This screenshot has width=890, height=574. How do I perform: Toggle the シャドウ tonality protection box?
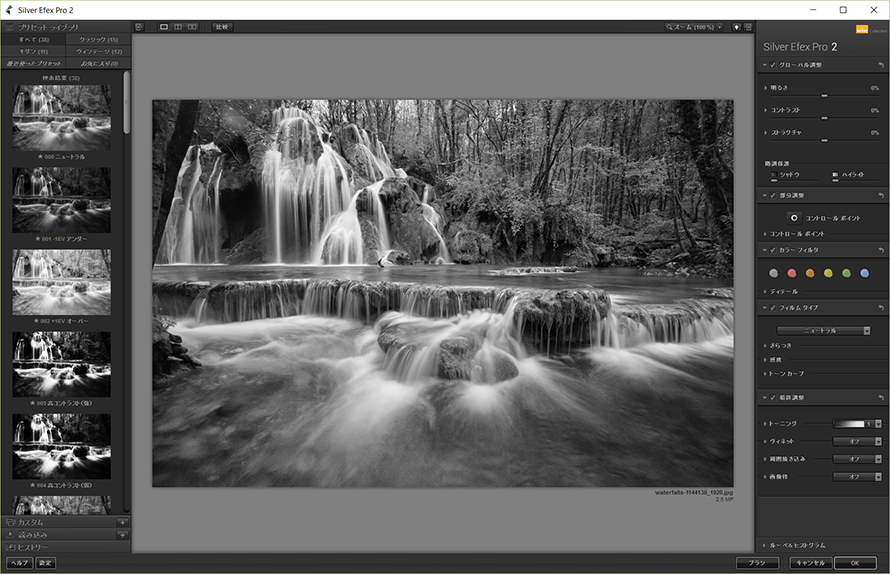point(774,175)
